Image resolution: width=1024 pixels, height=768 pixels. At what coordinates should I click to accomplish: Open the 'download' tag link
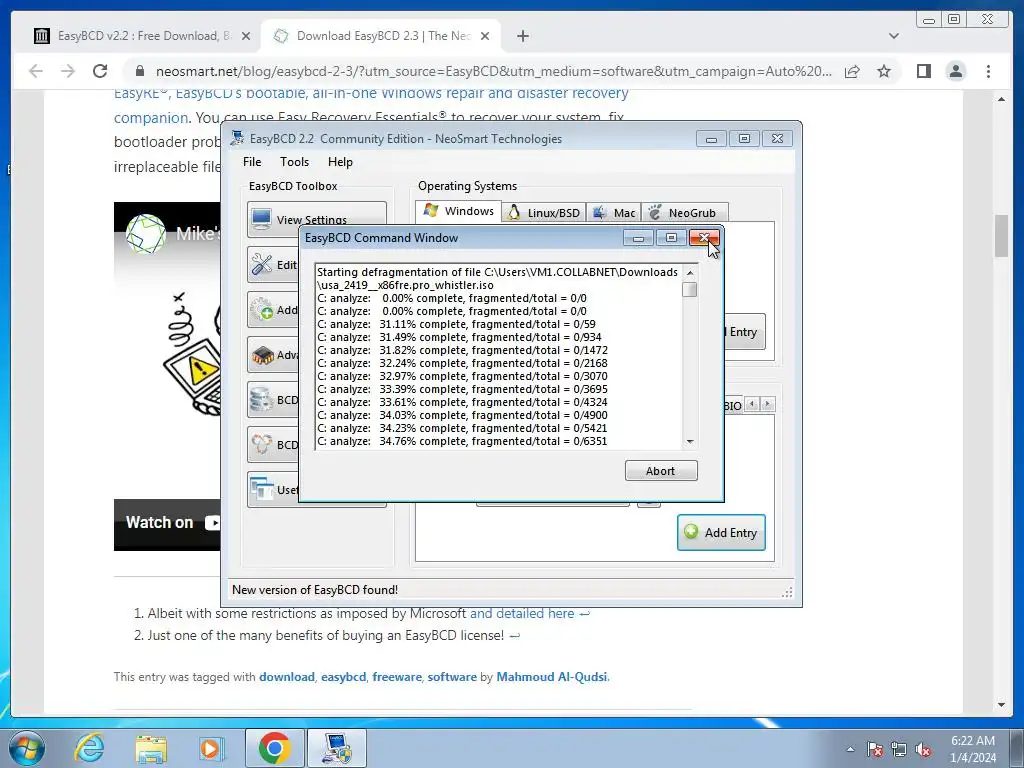[x=287, y=677]
